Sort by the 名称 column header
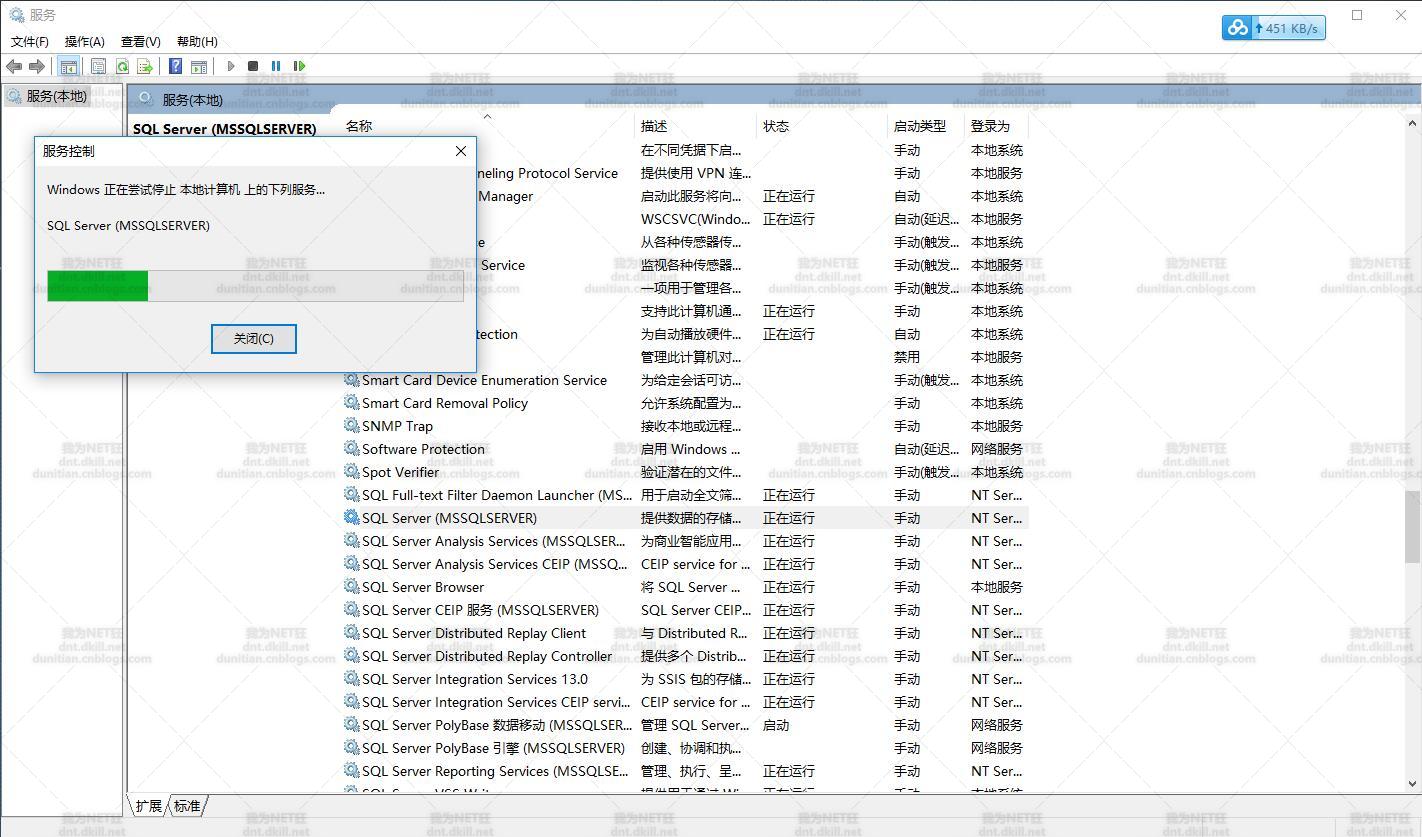The width and height of the screenshot is (1422, 837). click(488, 126)
